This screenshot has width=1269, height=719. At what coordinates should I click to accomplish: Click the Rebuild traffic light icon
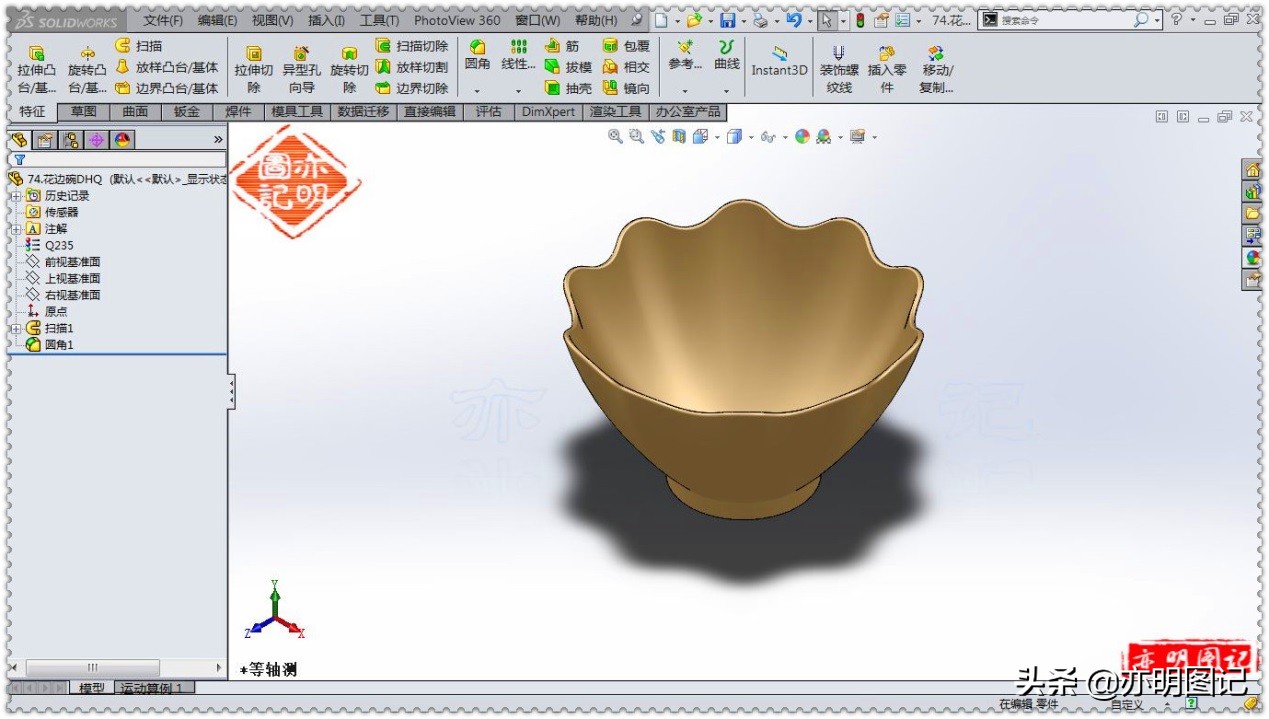(x=860, y=20)
